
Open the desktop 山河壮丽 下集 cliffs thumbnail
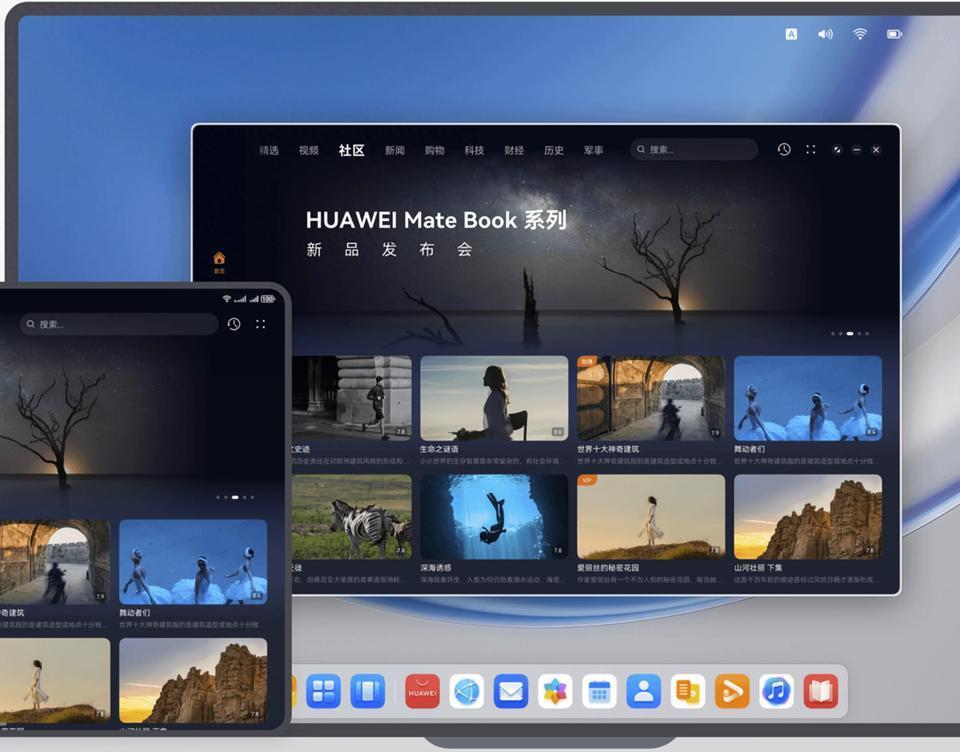point(808,517)
